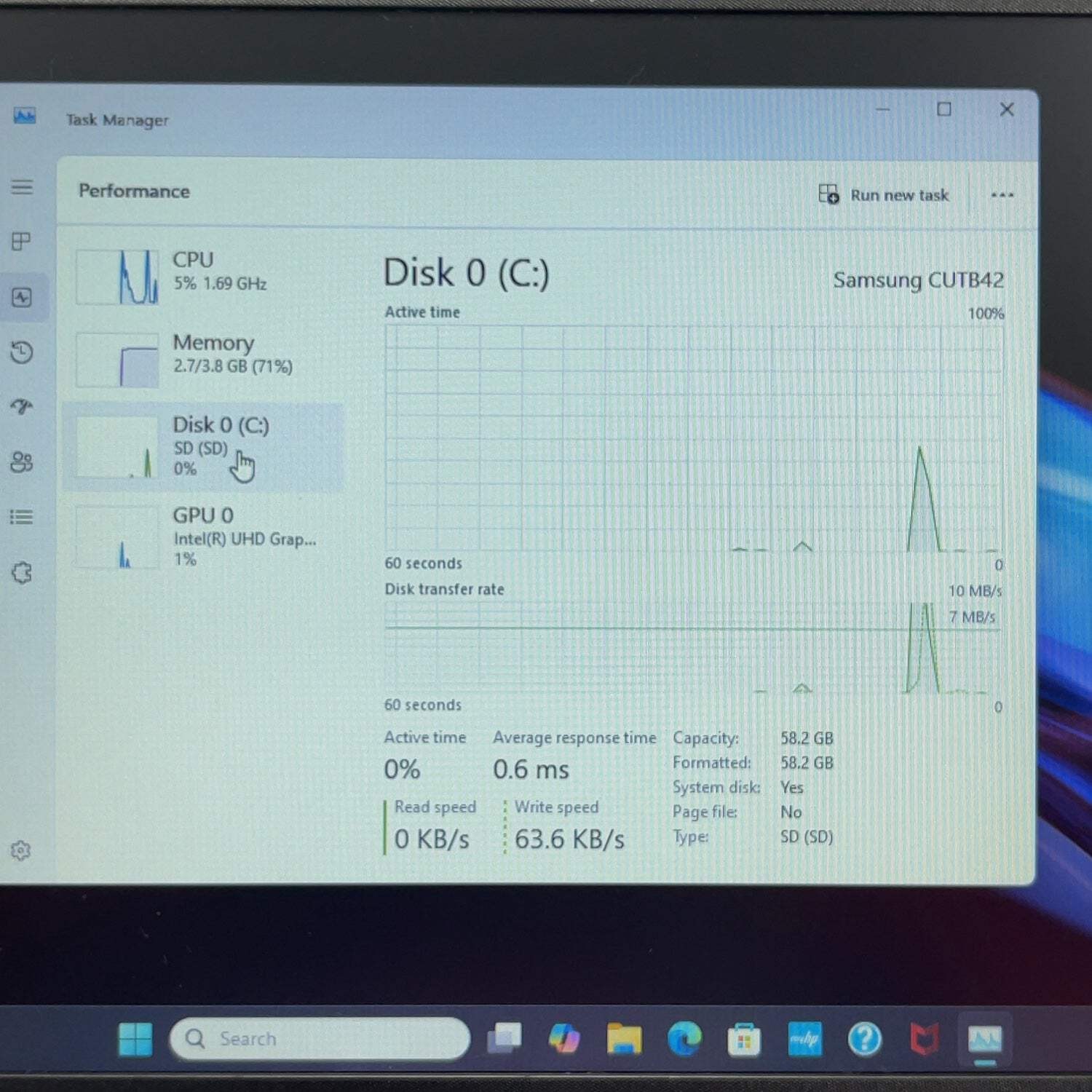Click the CPU mini graph thumbnail
Screen dimensions: 1092x1092
click(x=117, y=277)
